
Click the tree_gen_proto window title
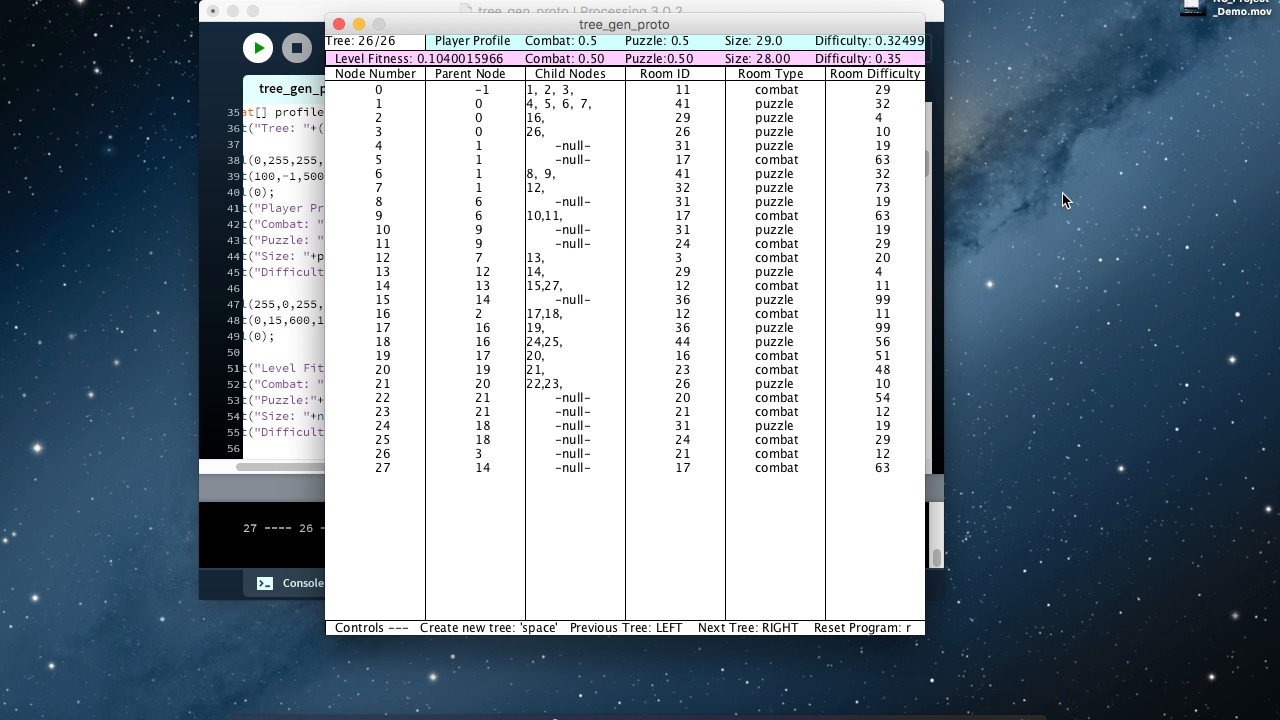click(624, 24)
